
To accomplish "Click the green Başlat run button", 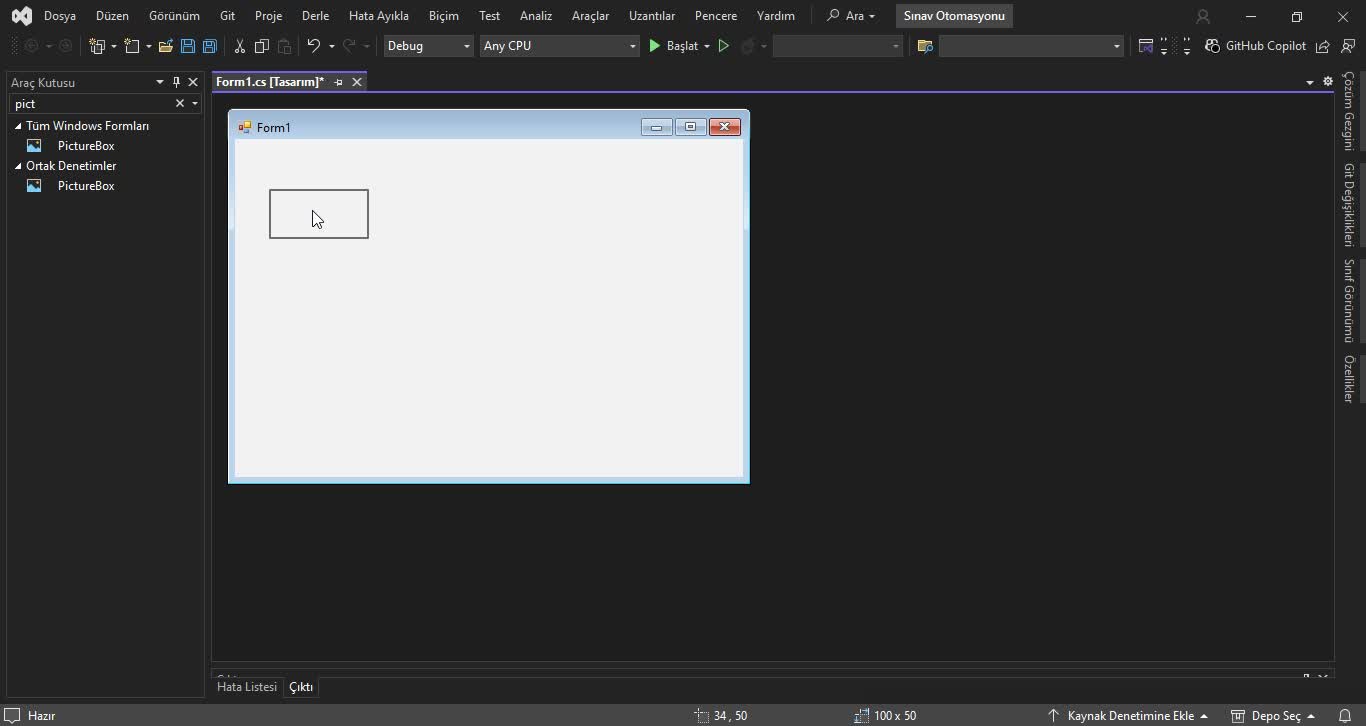I will (x=674, y=46).
